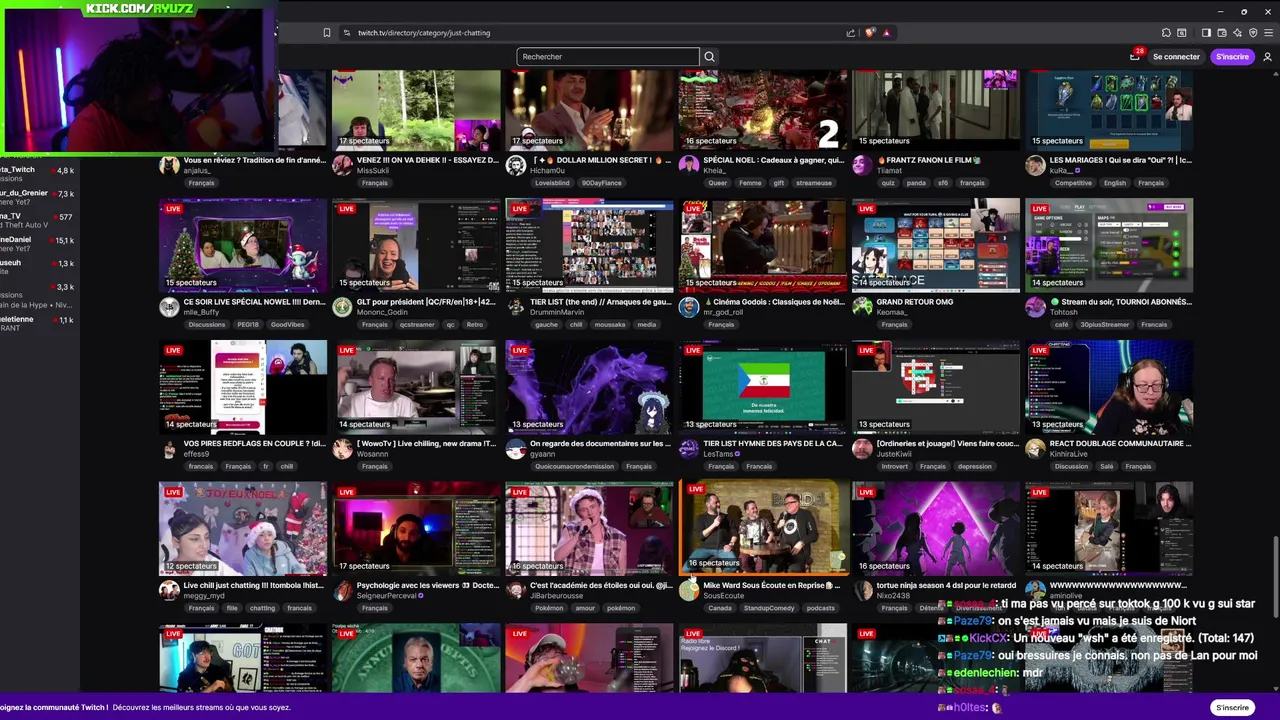Select the PEGI18 tag under mile_Buffy
This screenshot has height=720, width=1280.
coord(249,325)
